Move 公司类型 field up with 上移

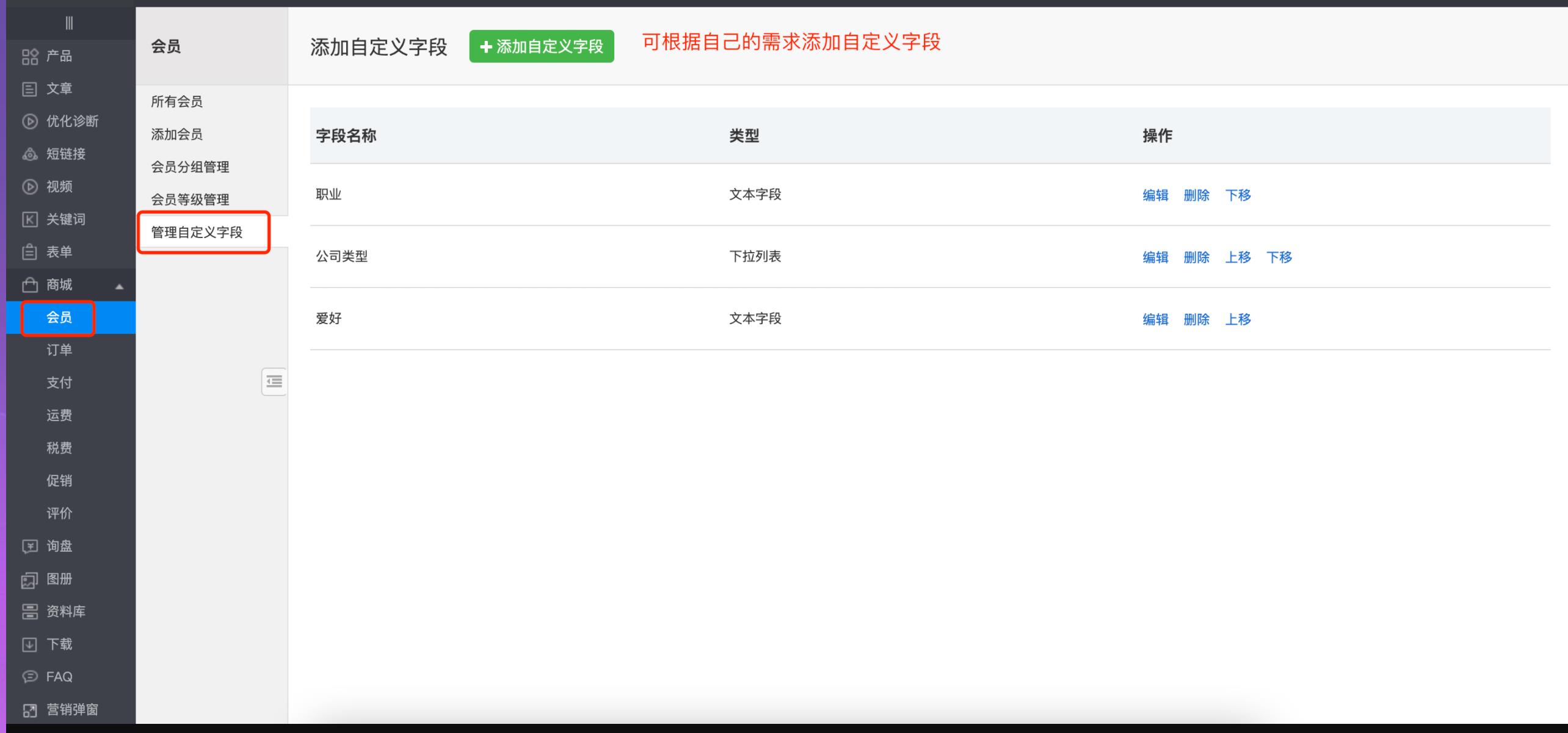(1238, 258)
